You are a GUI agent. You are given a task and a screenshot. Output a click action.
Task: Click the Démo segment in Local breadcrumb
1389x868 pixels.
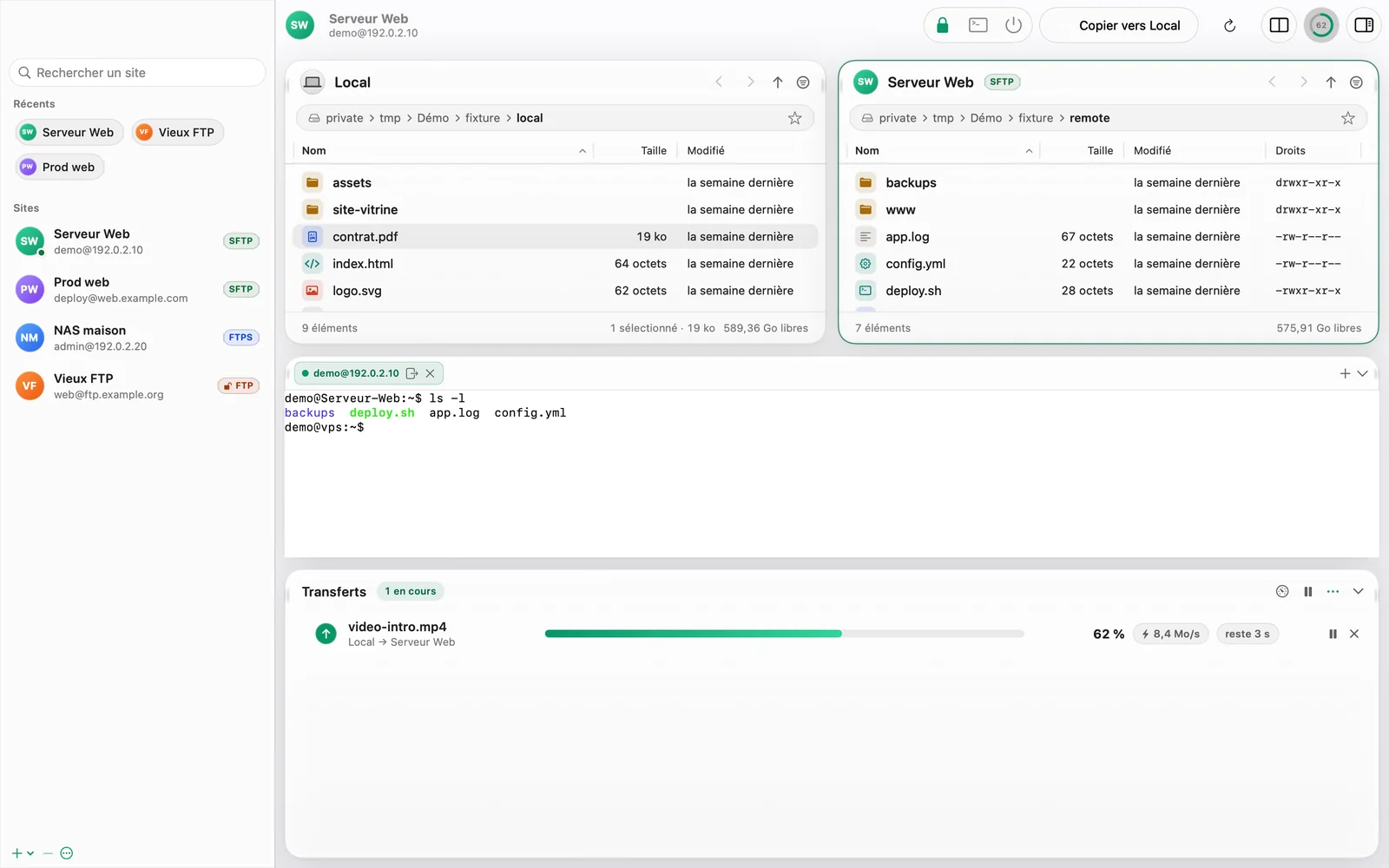(432, 118)
